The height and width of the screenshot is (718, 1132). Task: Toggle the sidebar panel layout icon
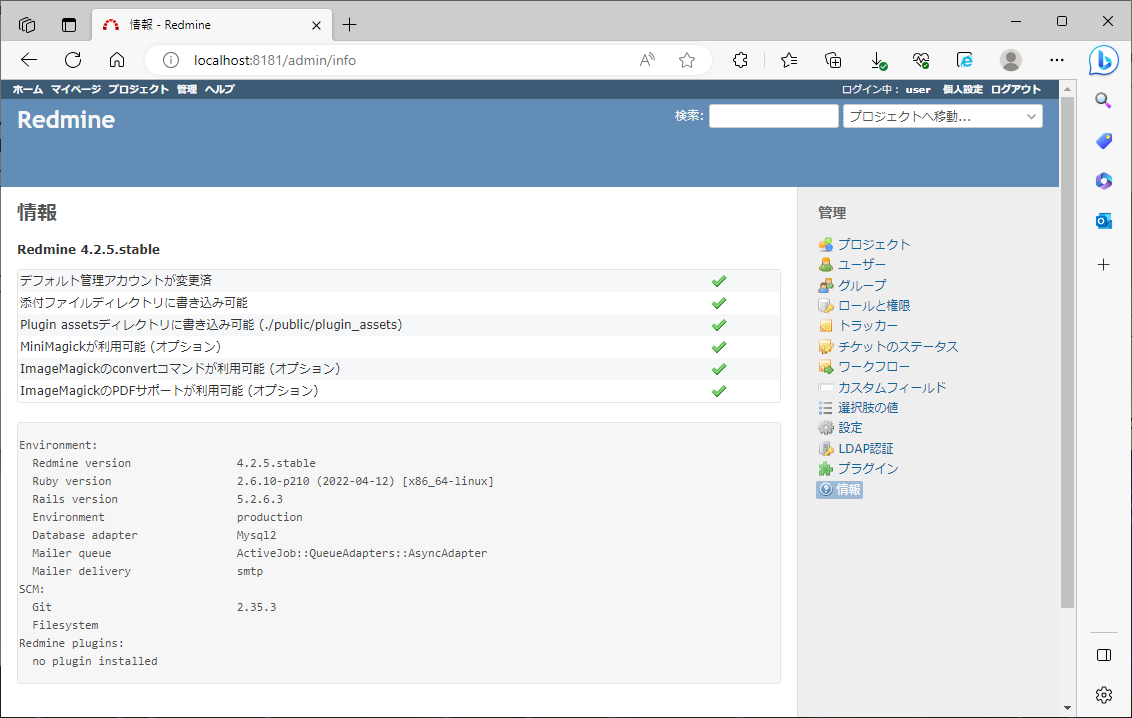pos(1103,654)
